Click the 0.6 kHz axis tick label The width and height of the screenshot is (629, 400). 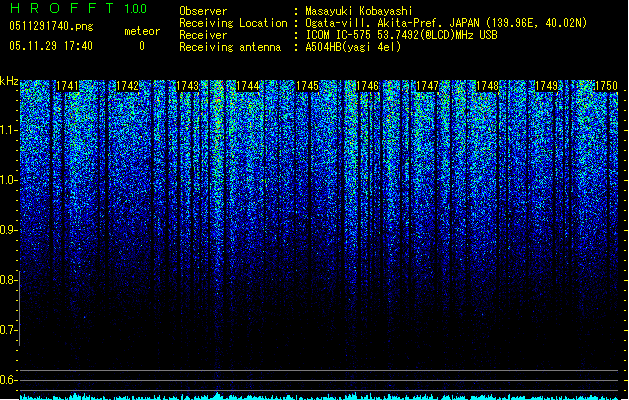tap(8, 380)
